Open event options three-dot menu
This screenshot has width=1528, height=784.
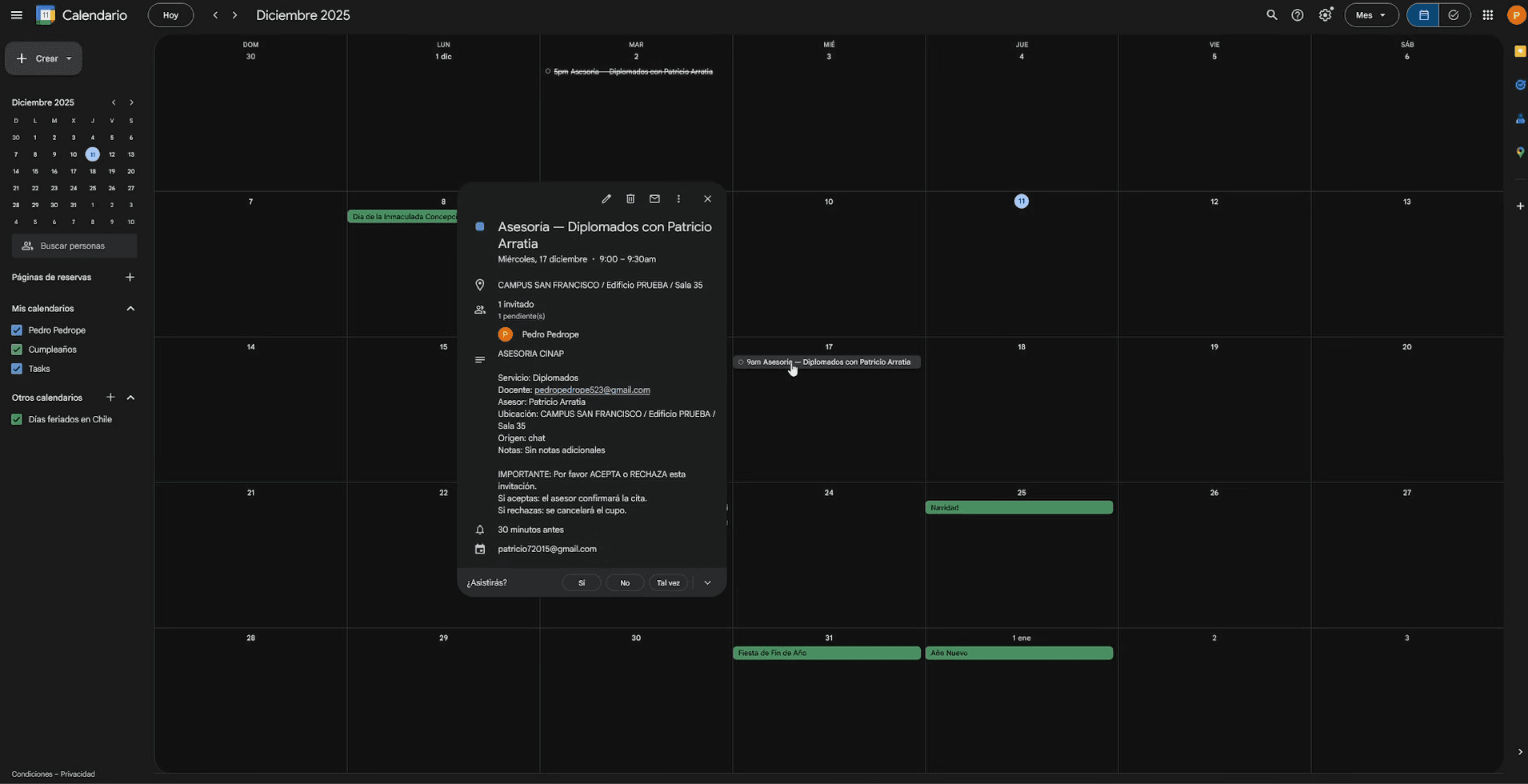(678, 199)
